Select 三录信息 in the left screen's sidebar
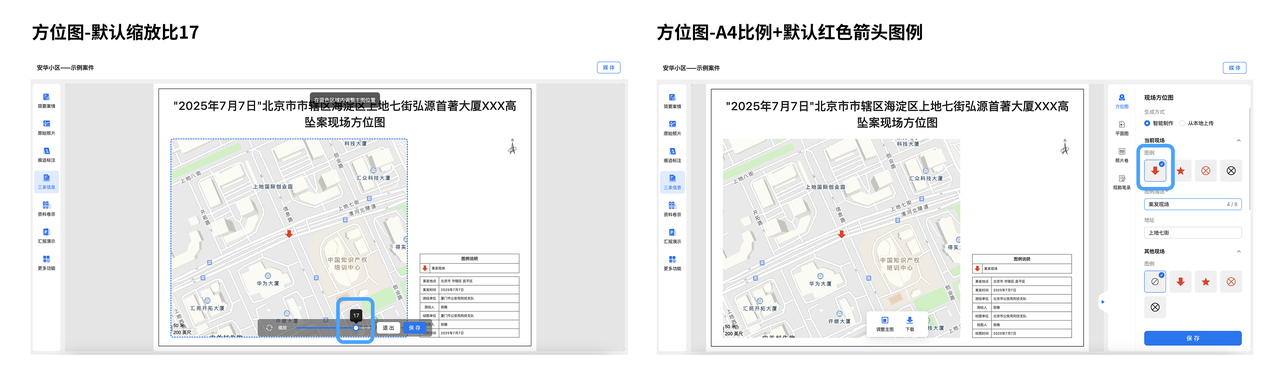The image size is (1280, 376). click(46, 182)
